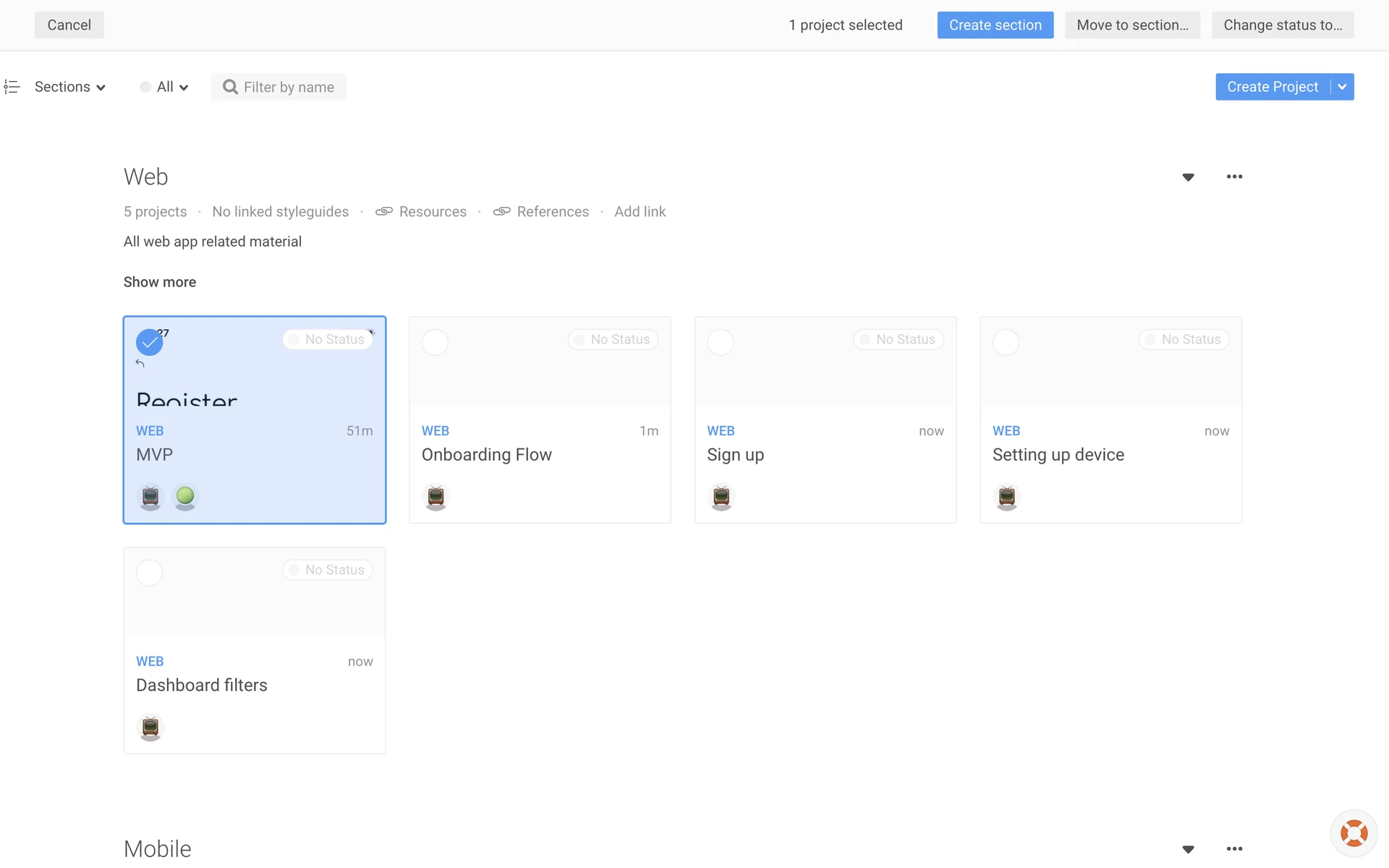1389x868 pixels.
Task: Open the All status filter dropdown
Action: click(x=165, y=87)
